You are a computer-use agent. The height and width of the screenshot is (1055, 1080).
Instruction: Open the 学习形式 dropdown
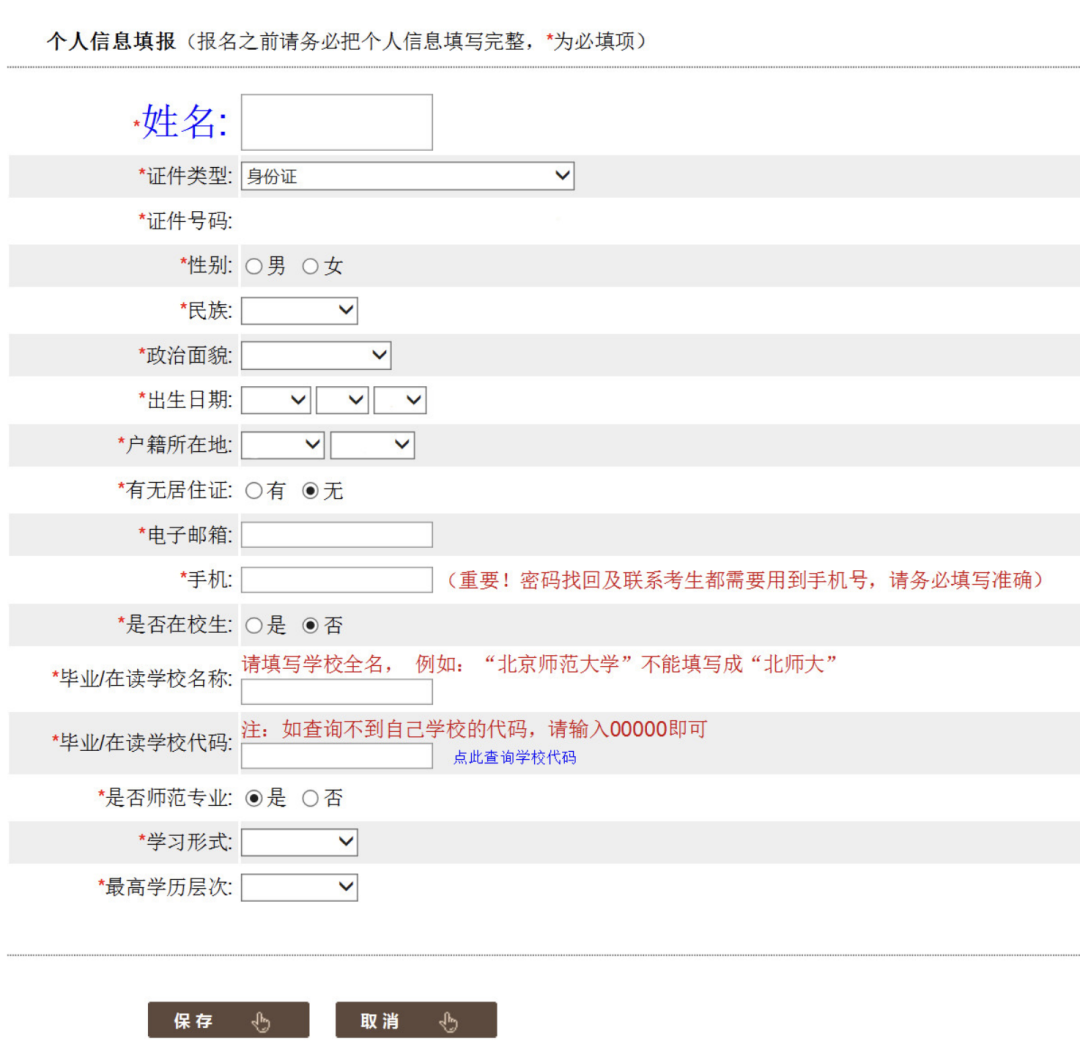click(x=299, y=843)
